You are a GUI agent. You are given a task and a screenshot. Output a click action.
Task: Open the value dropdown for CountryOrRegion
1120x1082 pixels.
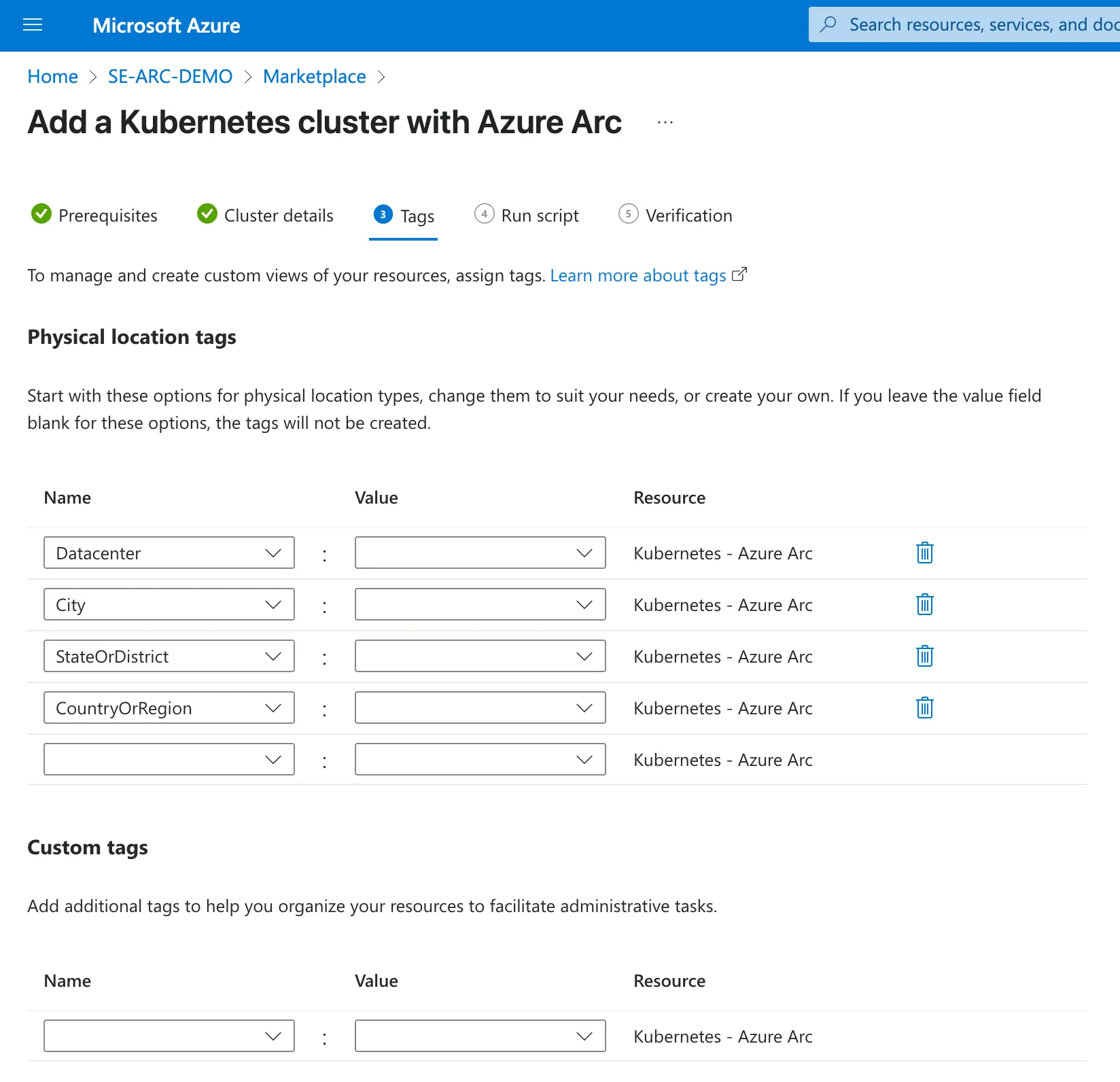480,708
